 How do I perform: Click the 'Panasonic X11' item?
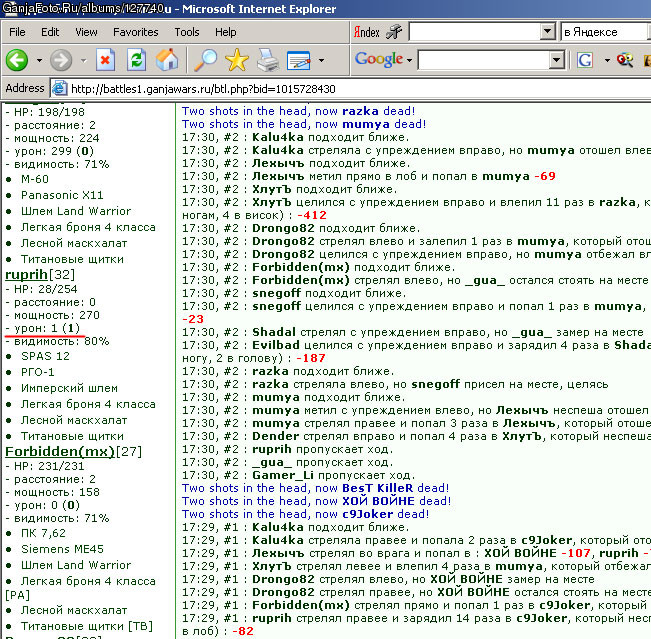pyautogui.click(x=62, y=195)
